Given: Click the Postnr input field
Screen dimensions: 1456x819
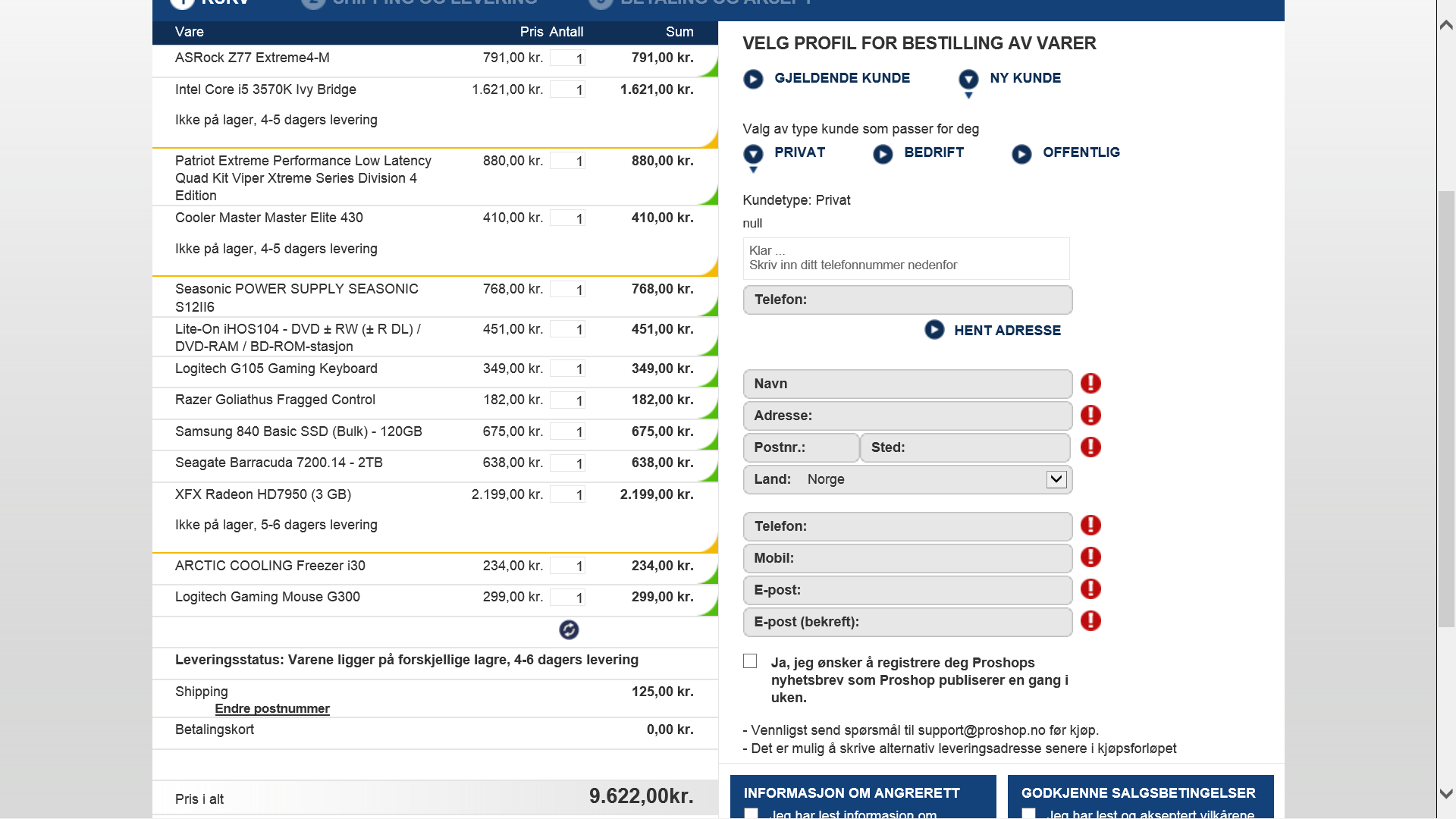Looking at the screenshot, I should (x=802, y=447).
